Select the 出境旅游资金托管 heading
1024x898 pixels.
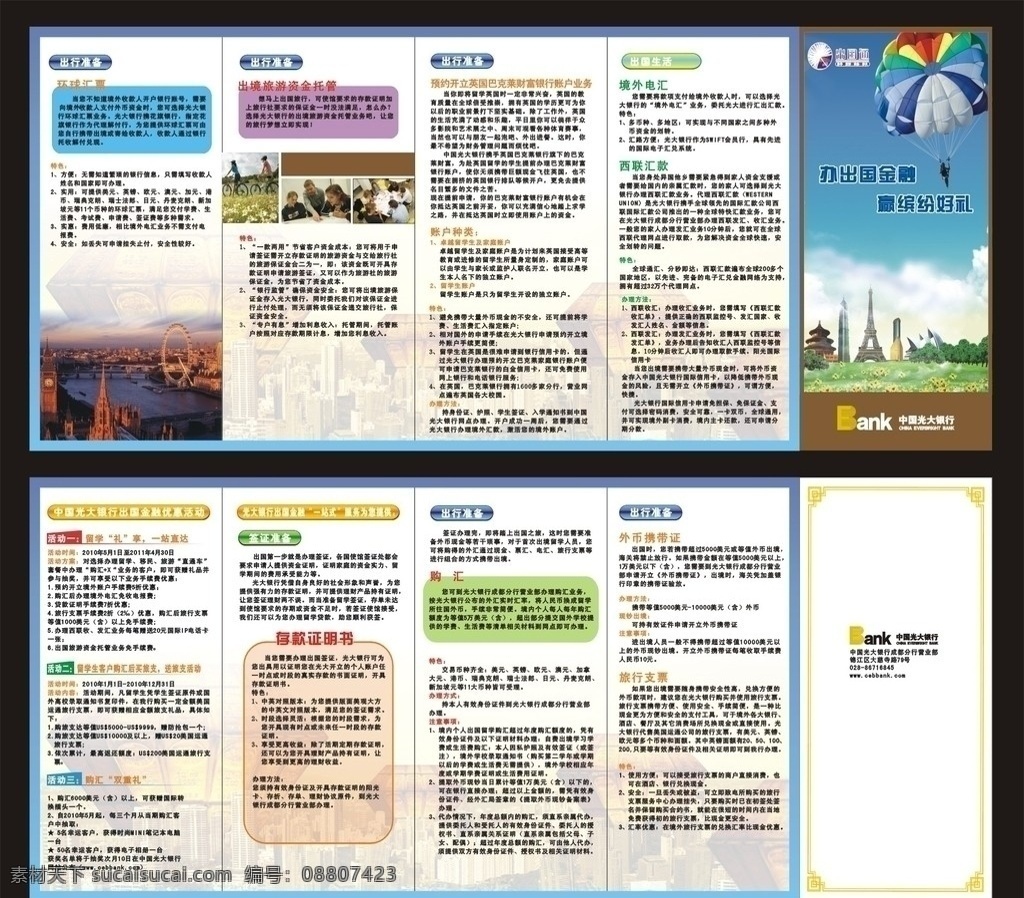pos(287,86)
